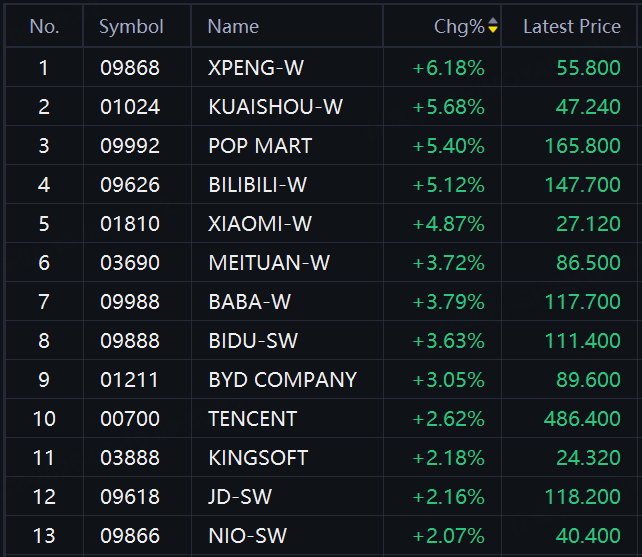The image size is (642, 557).
Task: Click the +5.68% change value
Action: click(448, 107)
